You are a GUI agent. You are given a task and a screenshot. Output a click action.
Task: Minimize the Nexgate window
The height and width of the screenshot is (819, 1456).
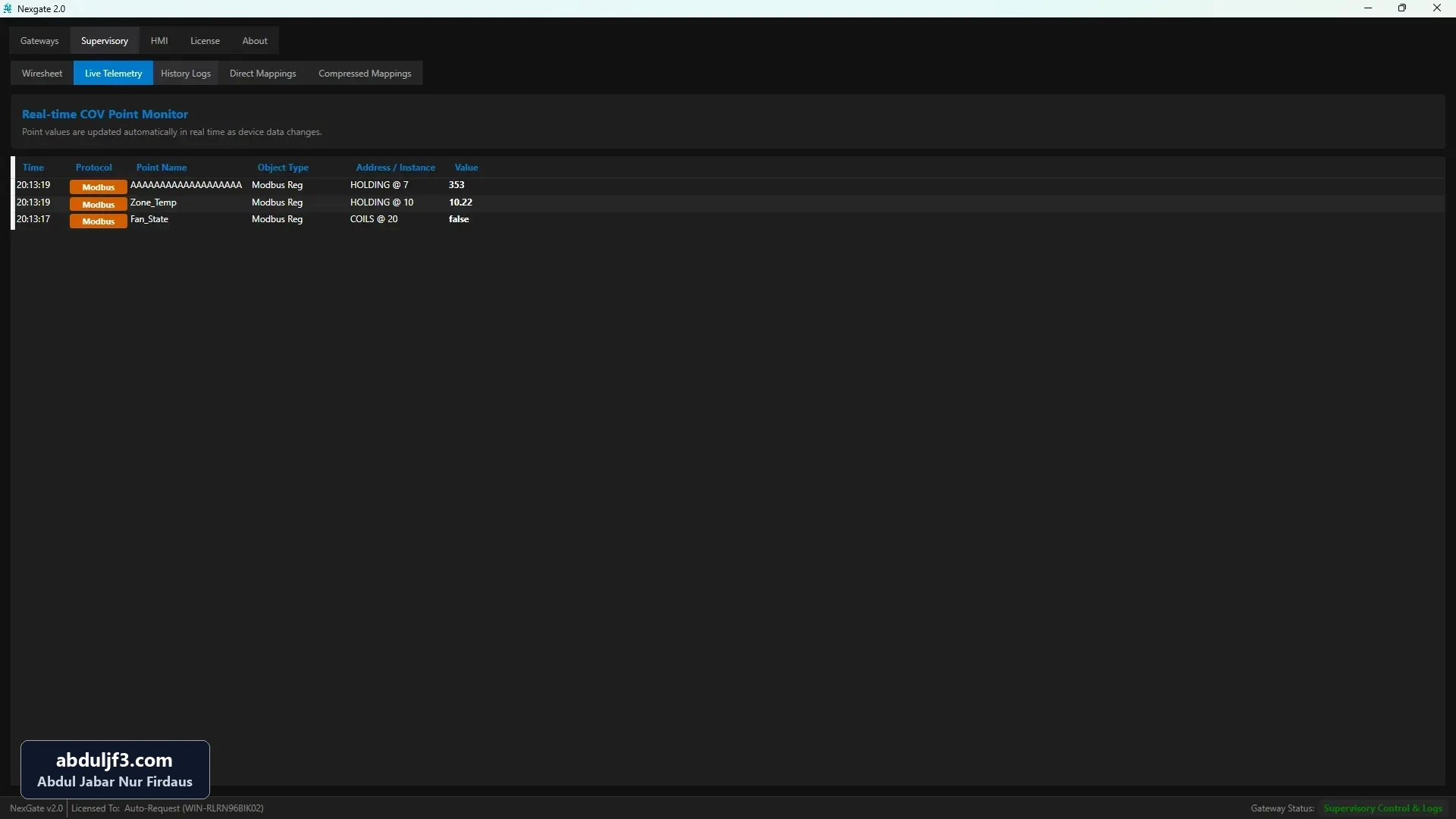(1368, 8)
